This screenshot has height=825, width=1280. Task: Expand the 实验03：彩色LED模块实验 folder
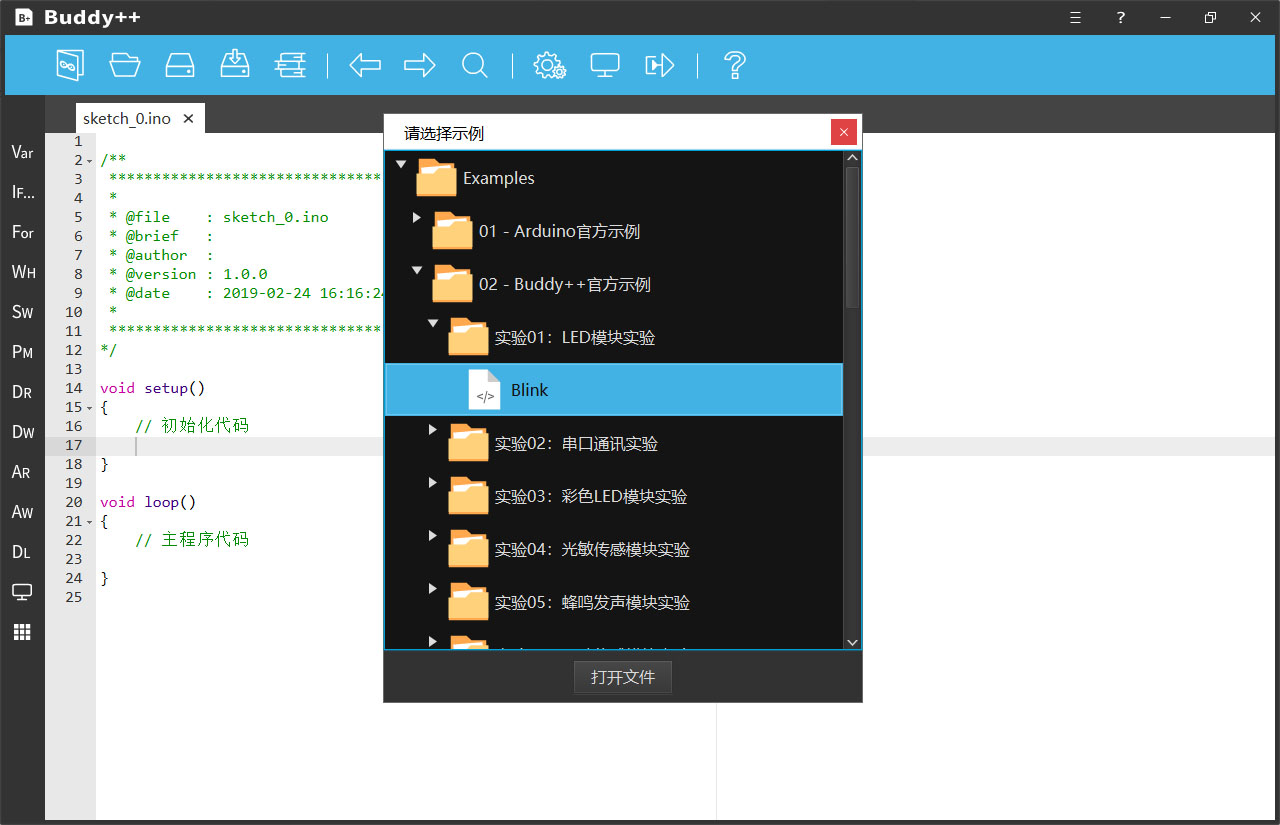coord(433,482)
